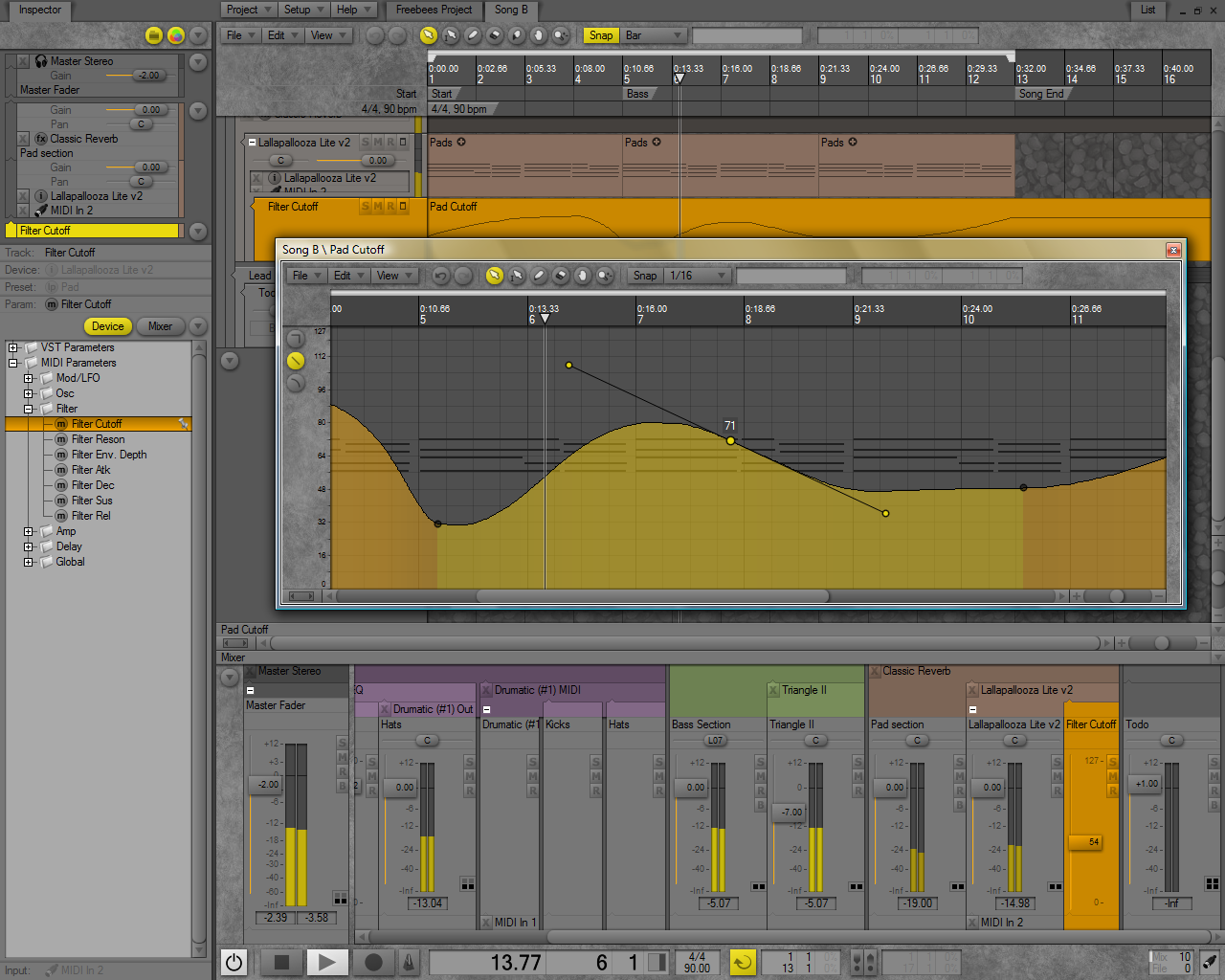Click the undo icon in Pad Cutoff editor

pos(440,276)
